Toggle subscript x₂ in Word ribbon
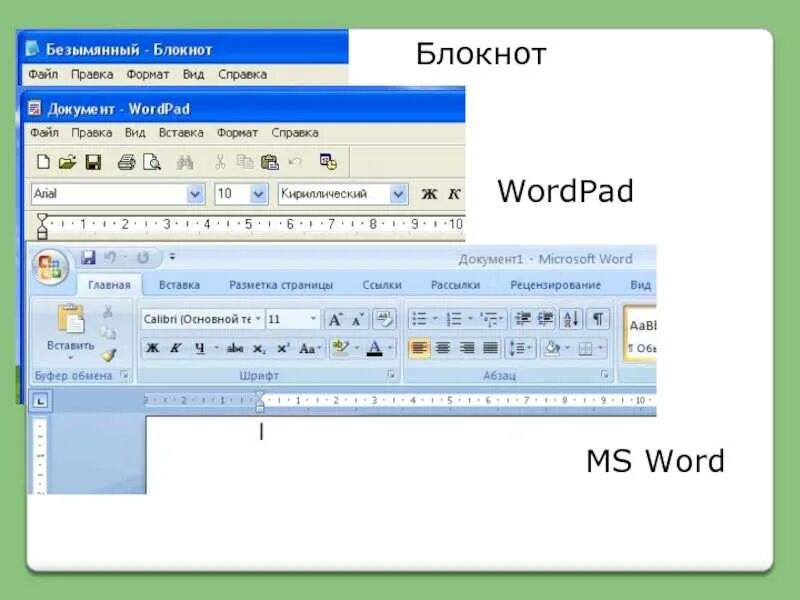The height and width of the screenshot is (600, 800). point(259,349)
